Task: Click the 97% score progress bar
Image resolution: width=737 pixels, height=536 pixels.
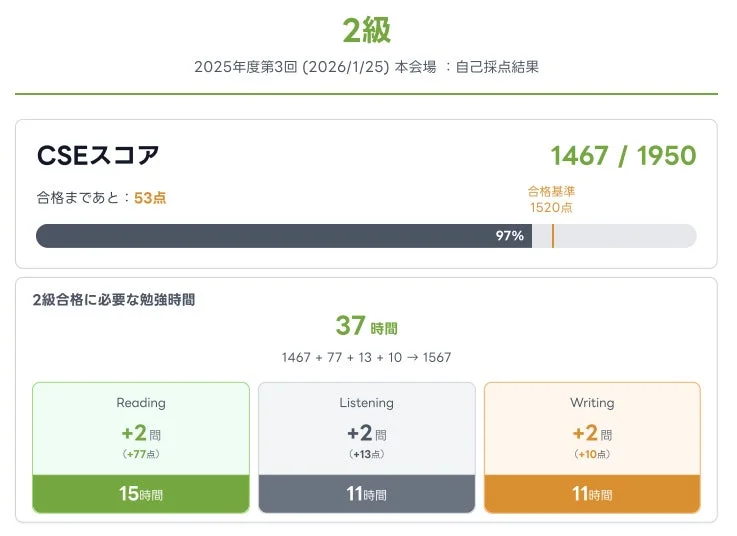Action: (284, 236)
